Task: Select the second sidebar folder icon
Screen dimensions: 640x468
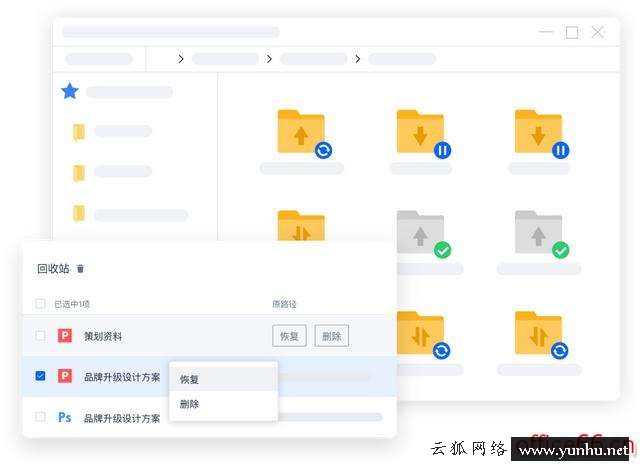Action: point(79,173)
